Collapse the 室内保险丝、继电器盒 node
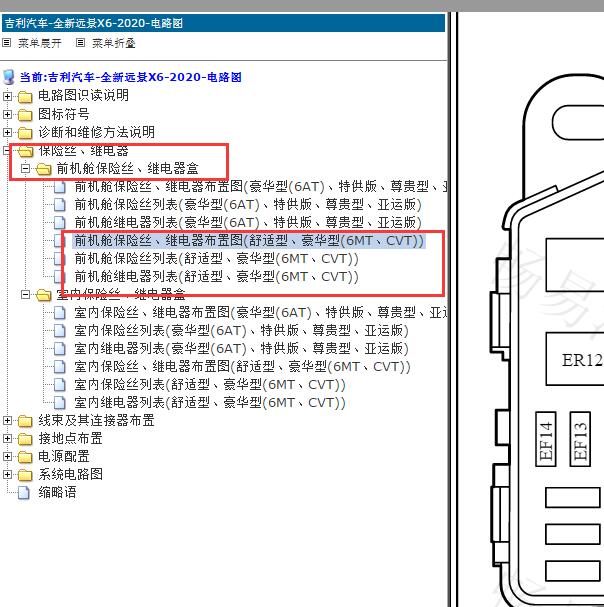604x607 pixels. click(26, 295)
